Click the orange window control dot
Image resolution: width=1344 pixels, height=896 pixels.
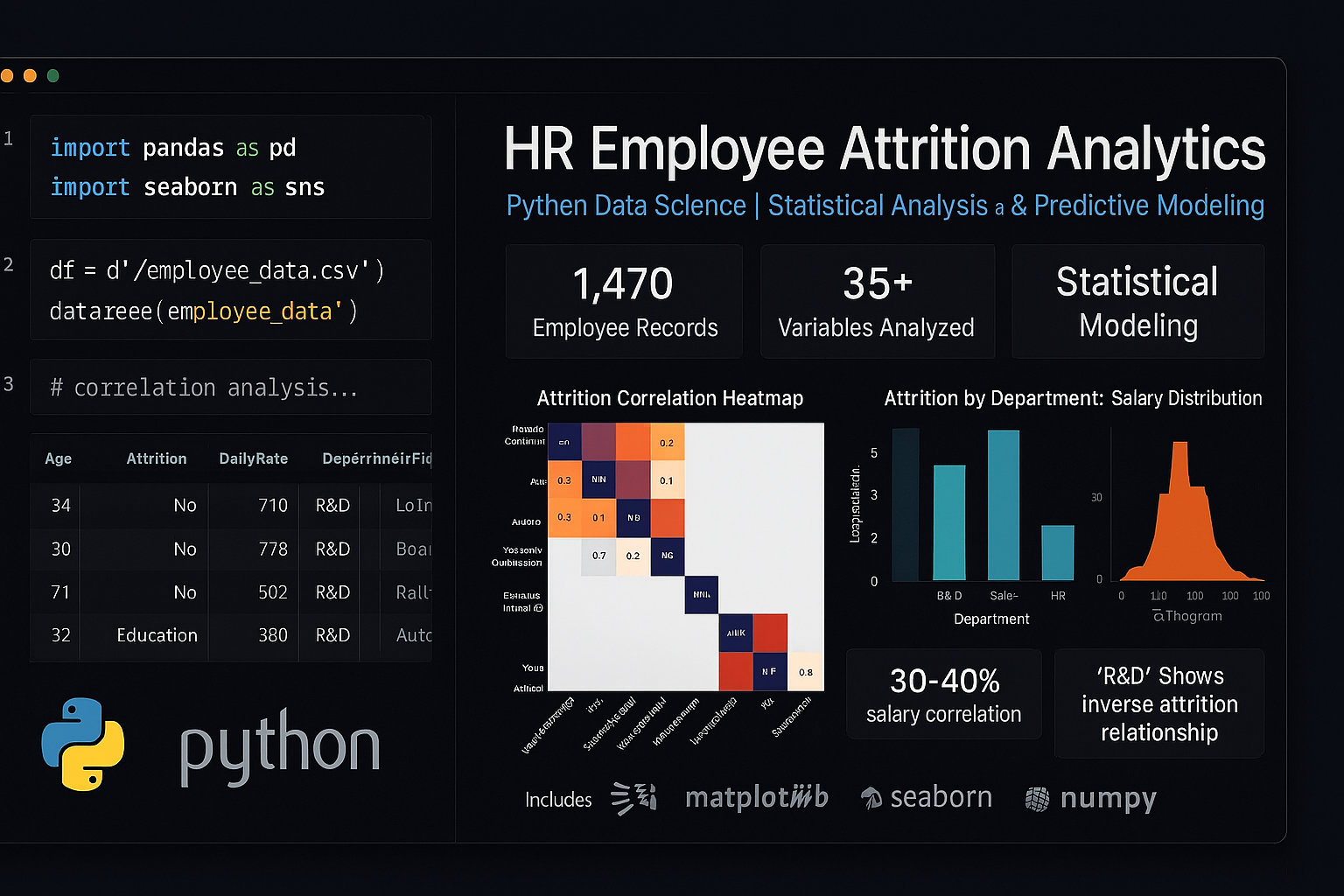30,76
